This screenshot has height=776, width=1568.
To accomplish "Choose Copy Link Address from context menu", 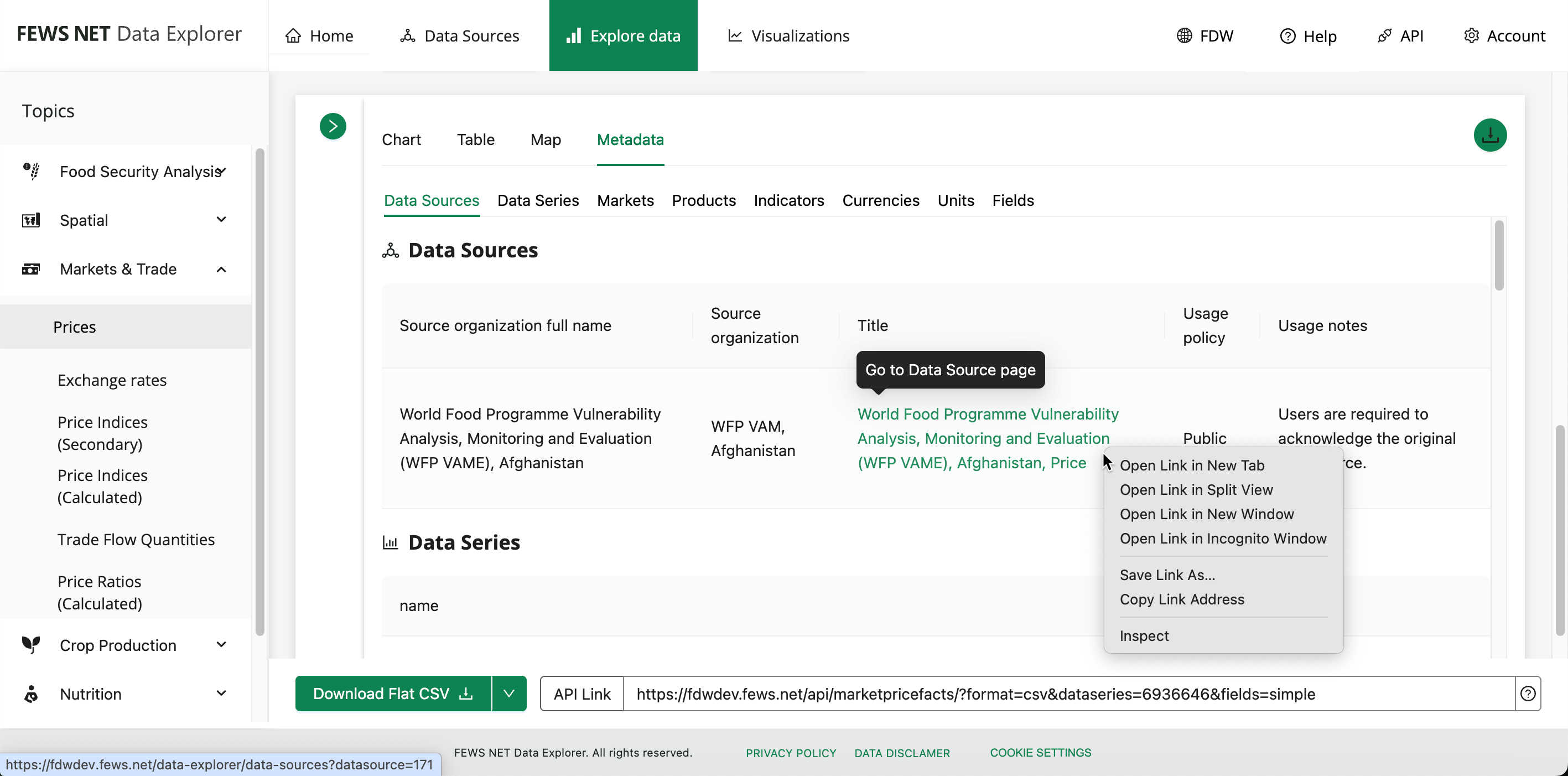I will tap(1181, 599).
